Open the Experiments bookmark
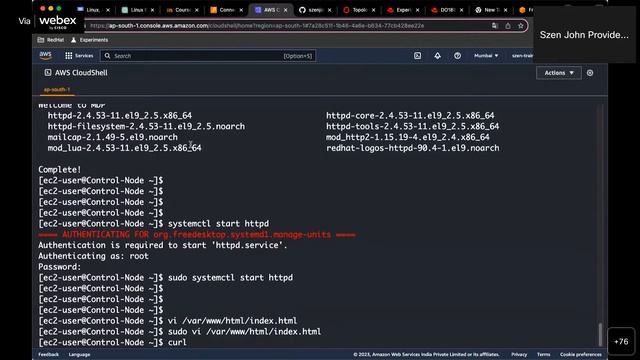This screenshot has width=640, height=360. pyautogui.click(x=89, y=40)
